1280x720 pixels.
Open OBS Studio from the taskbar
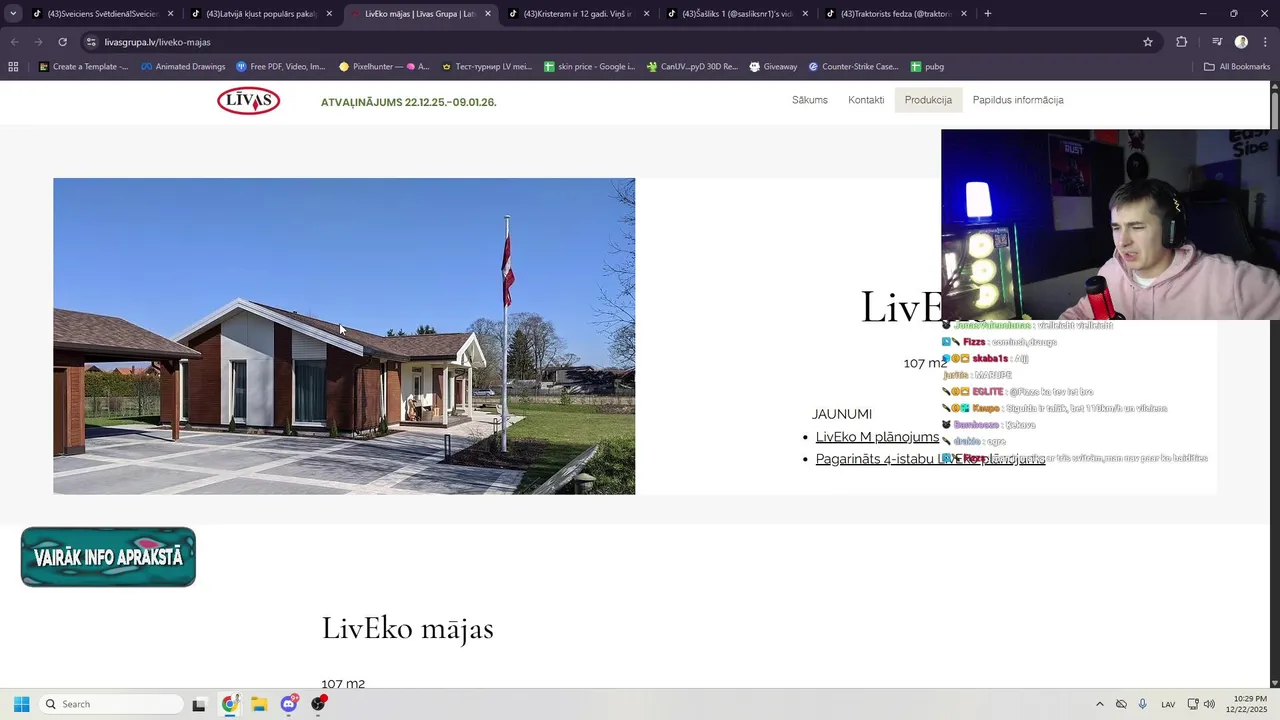click(318, 704)
